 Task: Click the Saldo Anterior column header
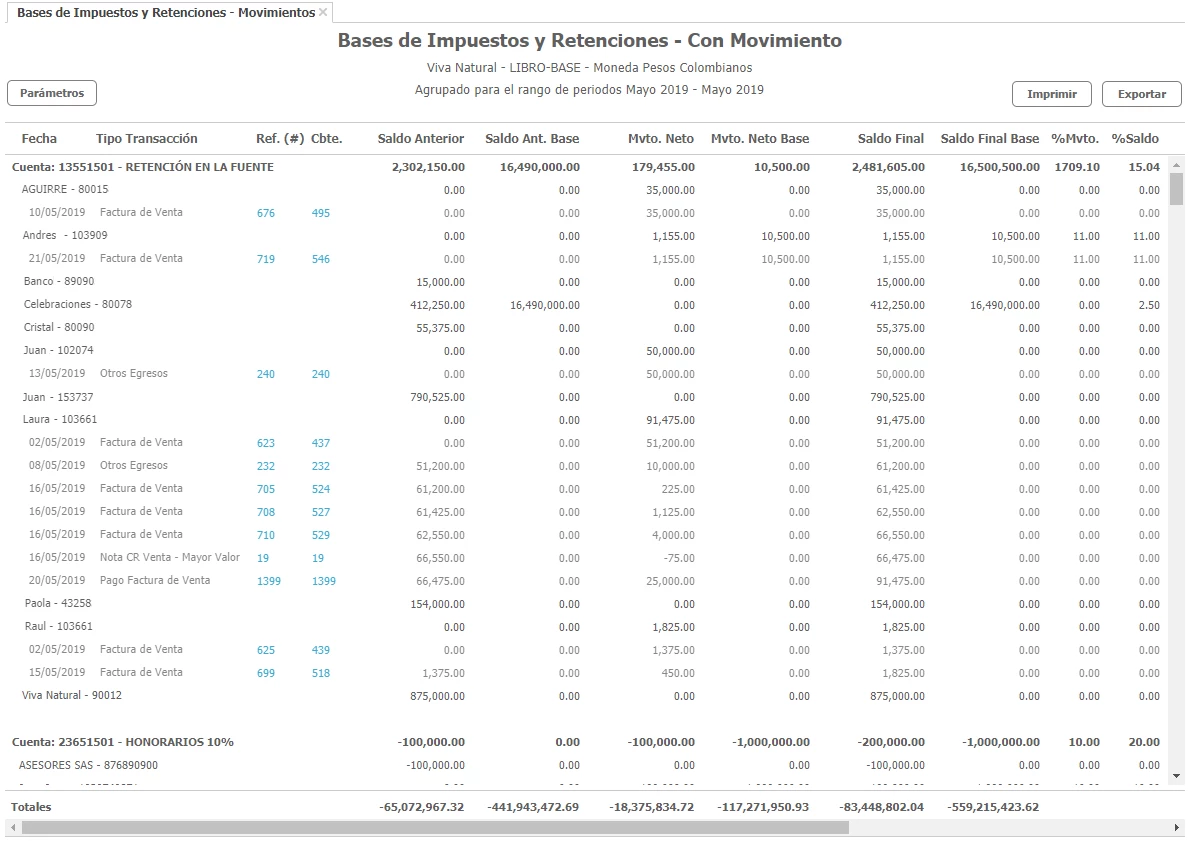tap(420, 139)
